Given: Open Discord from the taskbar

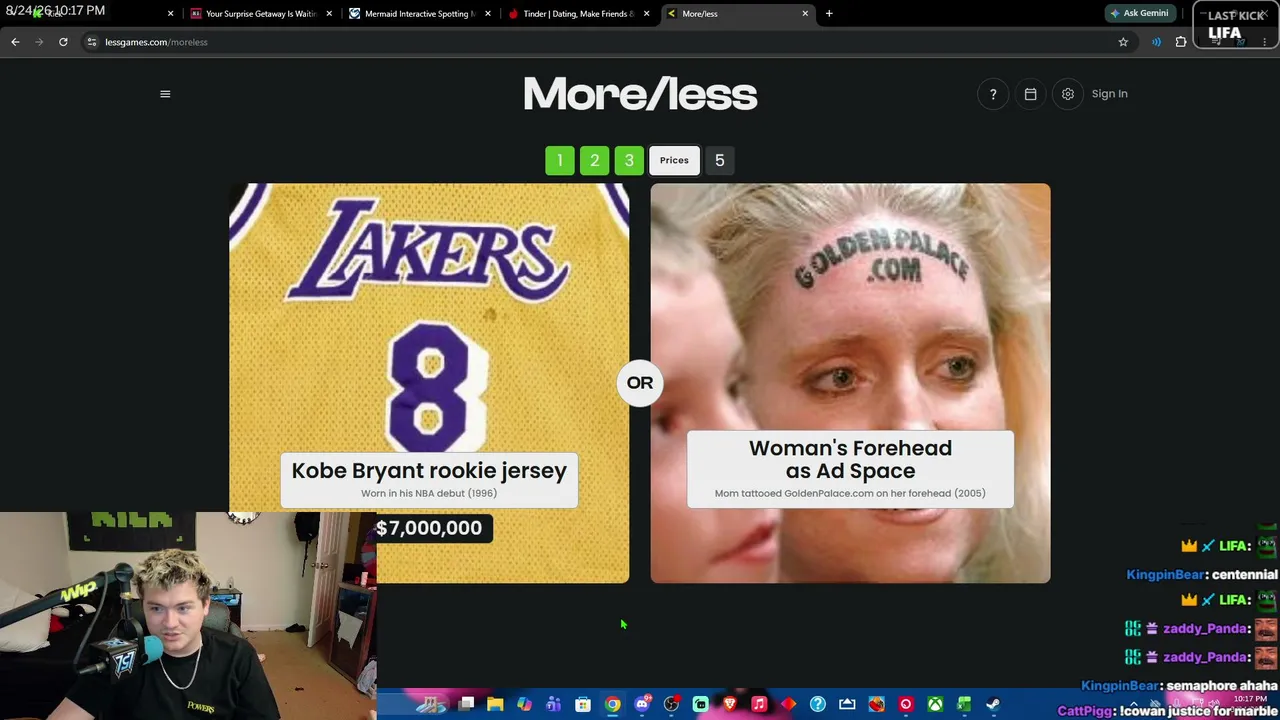Looking at the screenshot, I should 642,704.
